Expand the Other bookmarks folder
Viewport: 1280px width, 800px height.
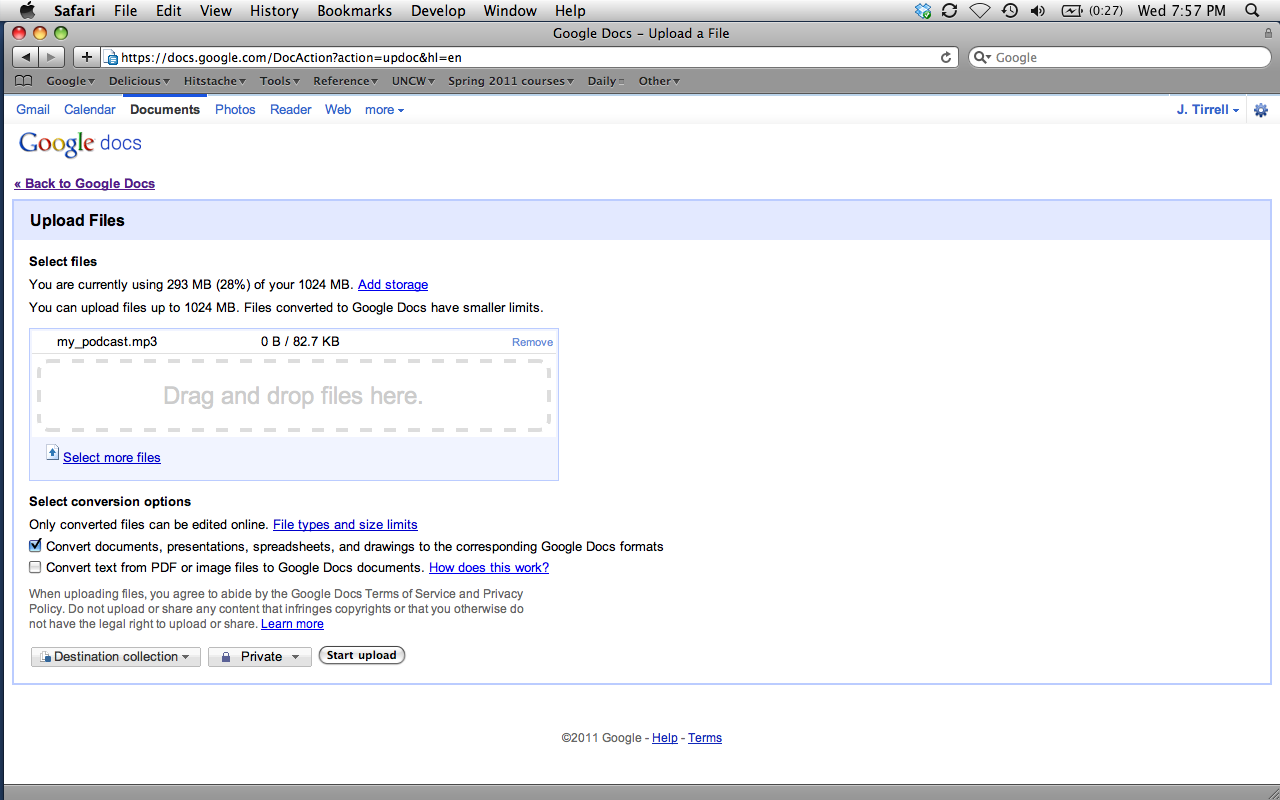coord(659,81)
